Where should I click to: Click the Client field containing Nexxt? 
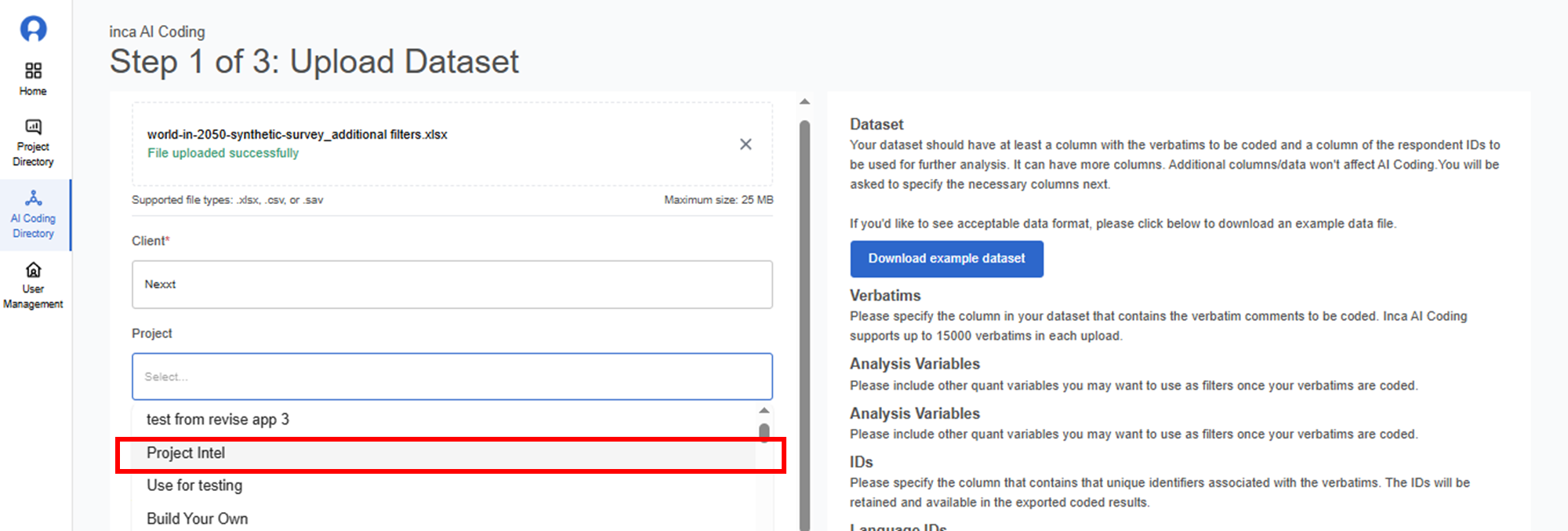point(452,285)
